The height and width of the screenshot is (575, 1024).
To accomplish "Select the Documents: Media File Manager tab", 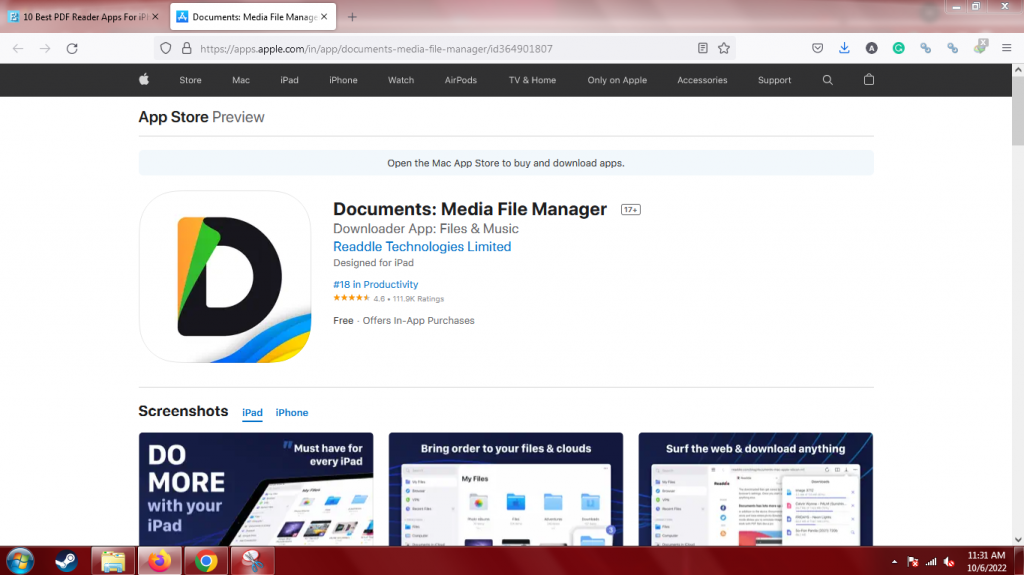I will coord(253,17).
